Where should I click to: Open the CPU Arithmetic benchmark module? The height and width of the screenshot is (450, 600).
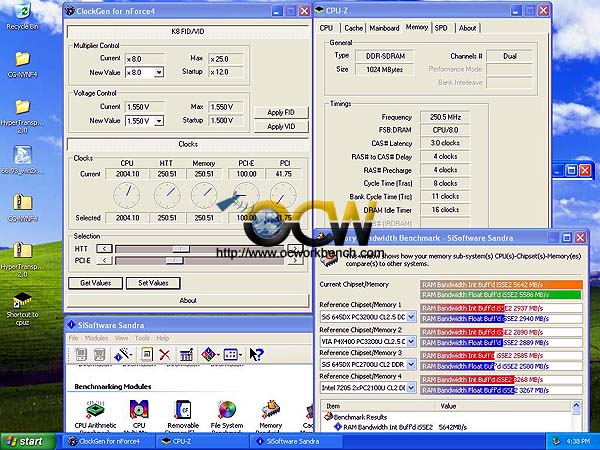coord(95,410)
